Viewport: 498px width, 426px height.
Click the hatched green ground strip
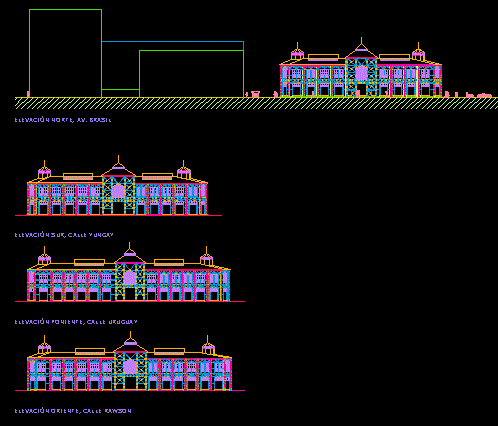(x=256, y=103)
